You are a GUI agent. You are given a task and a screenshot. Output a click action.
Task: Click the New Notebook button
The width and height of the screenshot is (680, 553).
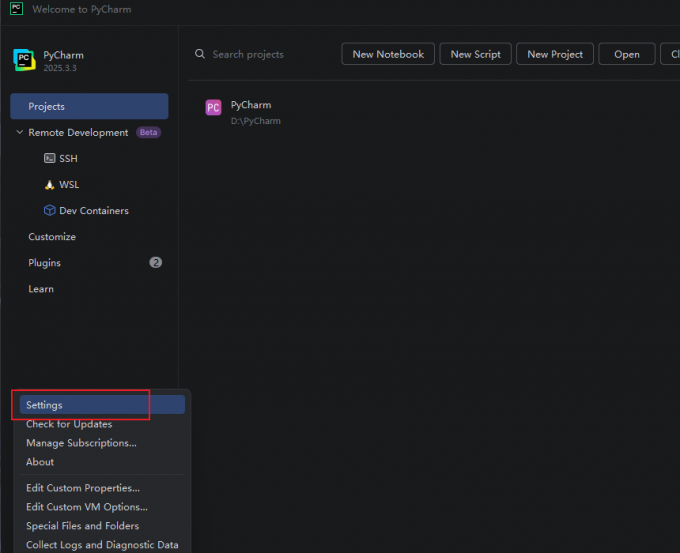(388, 54)
